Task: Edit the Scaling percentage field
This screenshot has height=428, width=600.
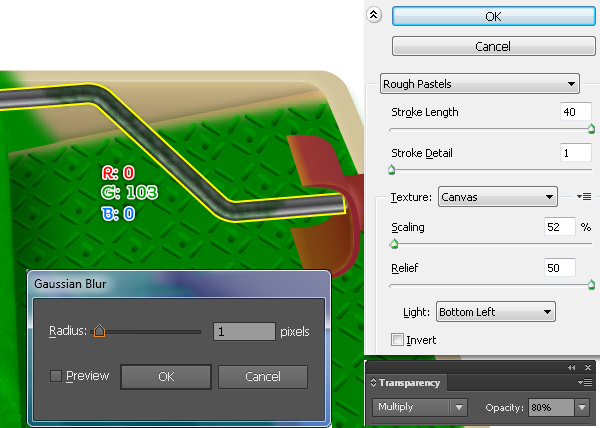Action: click(x=560, y=227)
